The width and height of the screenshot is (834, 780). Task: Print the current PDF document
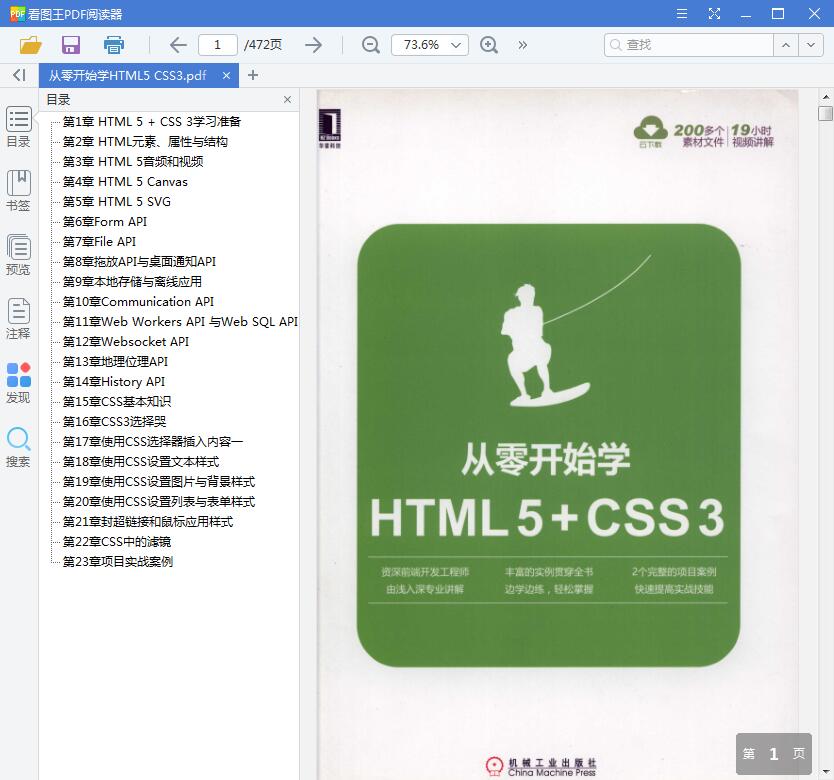pyautogui.click(x=113, y=45)
